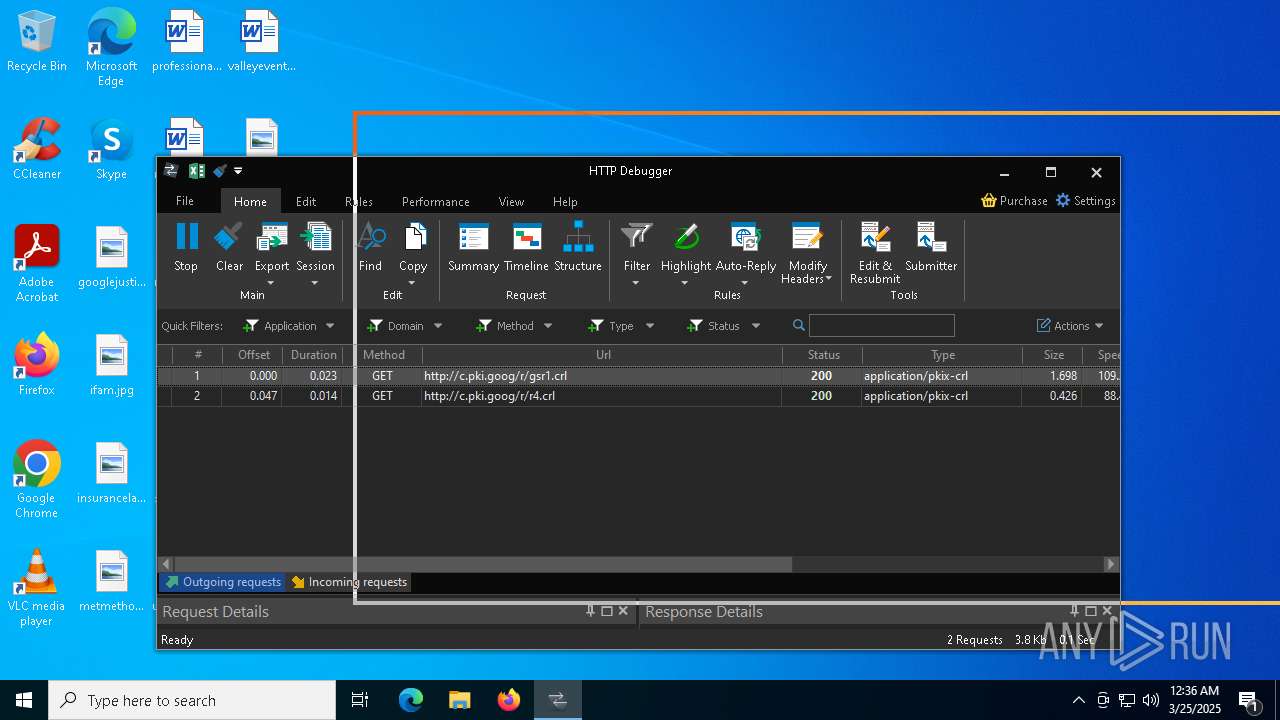Click the Copy icon
The width and height of the screenshot is (1280, 720).
click(413, 236)
